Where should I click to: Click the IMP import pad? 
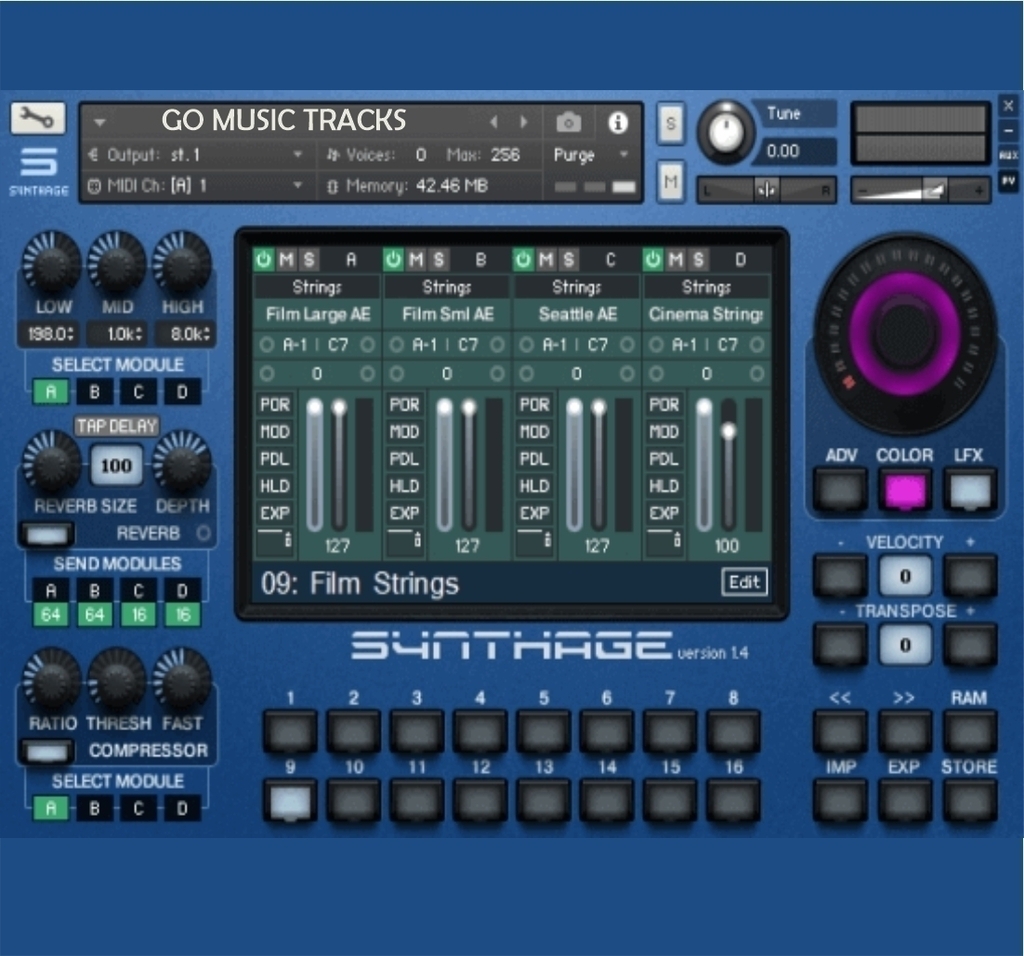[x=840, y=801]
